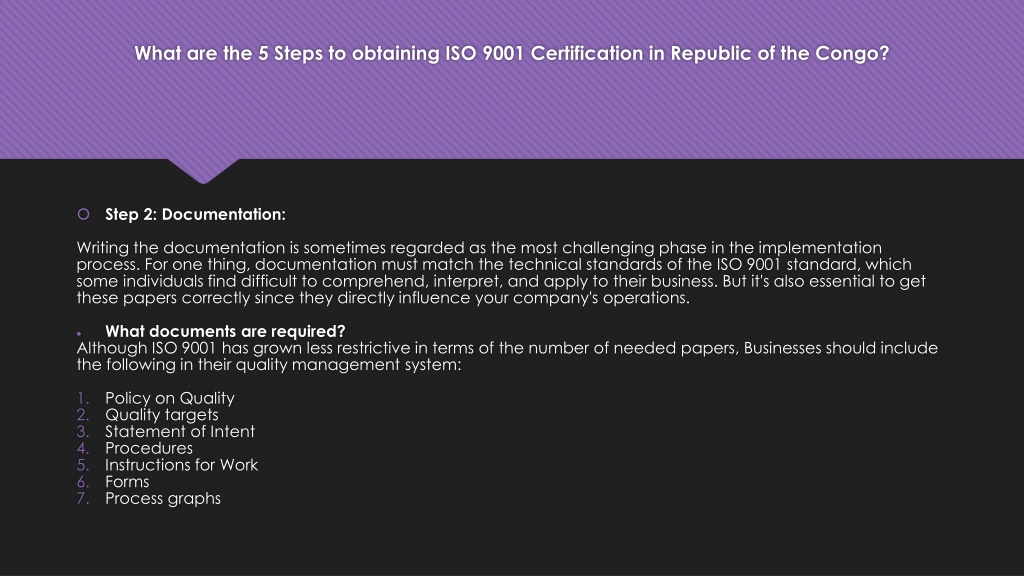Select the 'What documents are required?' subheading

pyautogui.click(x=225, y=331)
